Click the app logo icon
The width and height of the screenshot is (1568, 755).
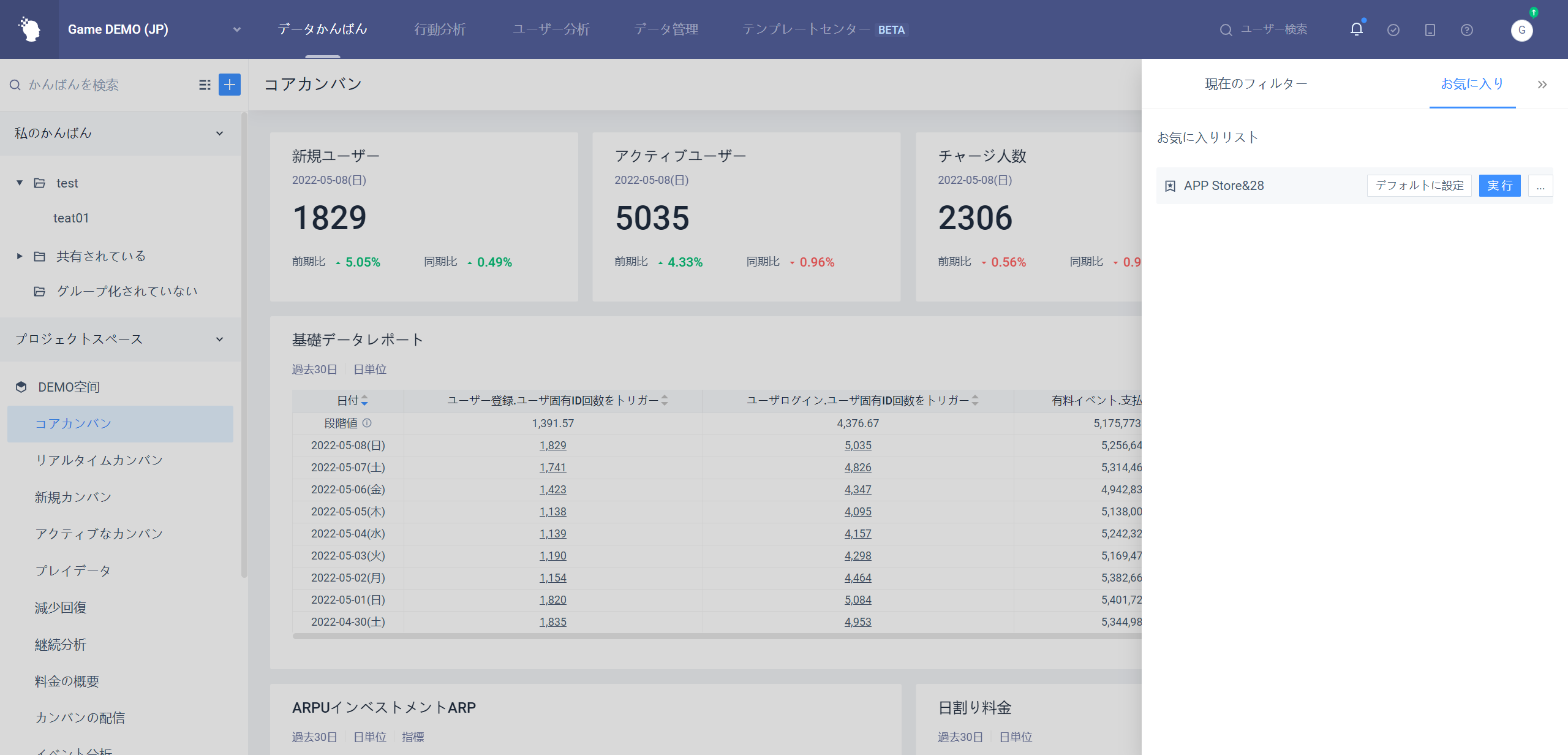coord(29,29)
